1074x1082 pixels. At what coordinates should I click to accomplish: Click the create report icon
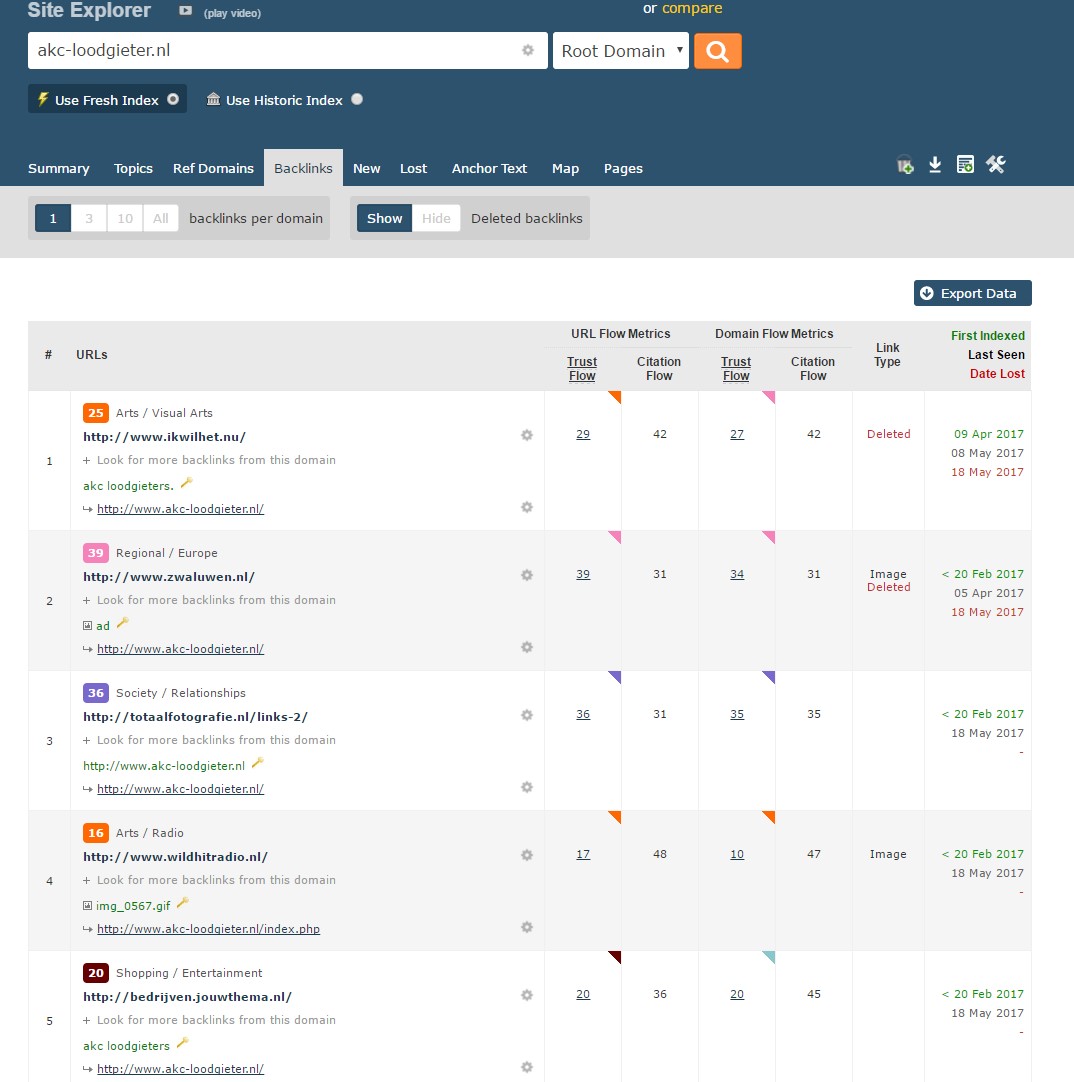pos(965,165)
